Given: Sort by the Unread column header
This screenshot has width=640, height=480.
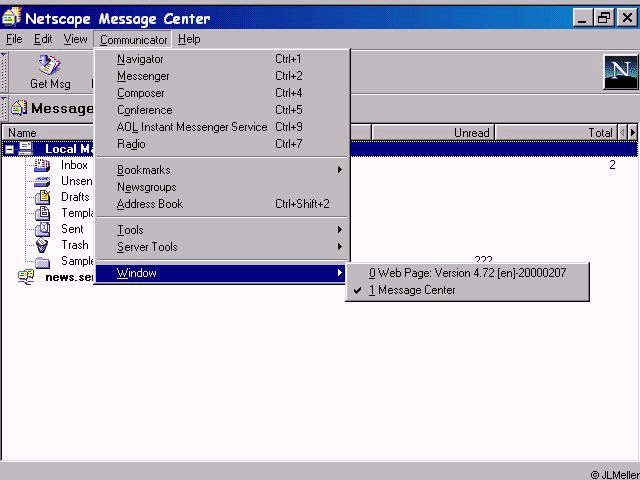Looking at the screenshot, I should [x=433, y=133].
